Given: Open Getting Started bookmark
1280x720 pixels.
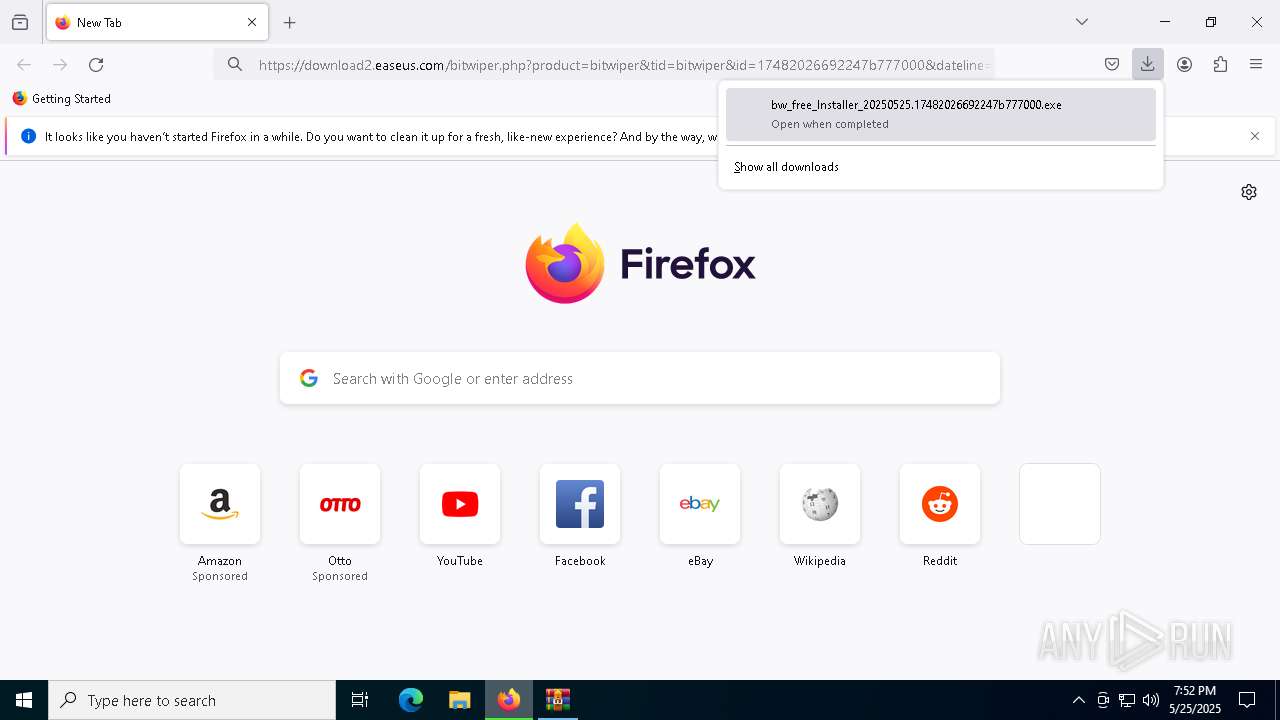Looking at the screenshot, I should pos(62,99).
